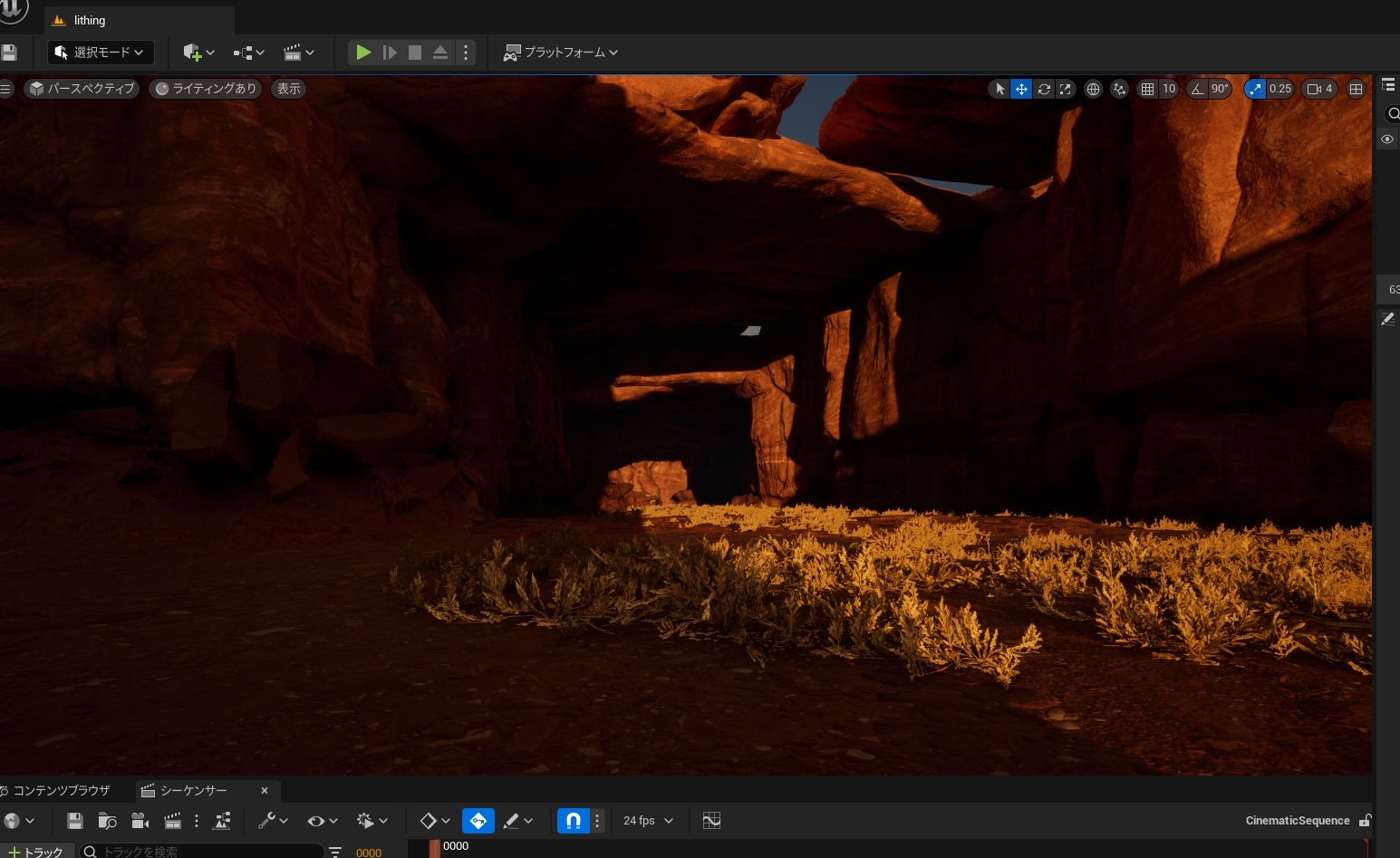1400x858 pixels.
Task: Toggle sequencer magnet snapping
Action: pos(573,821)
